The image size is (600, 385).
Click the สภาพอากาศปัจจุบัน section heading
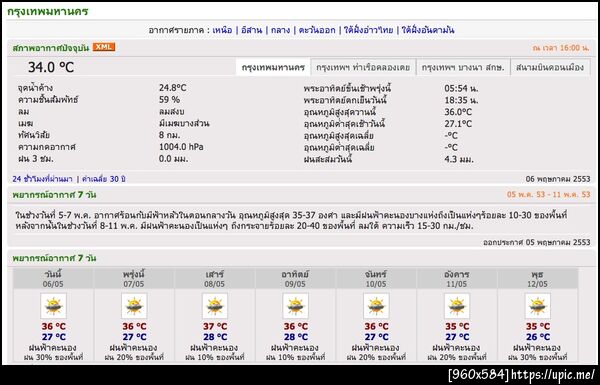tap(51, 48)
